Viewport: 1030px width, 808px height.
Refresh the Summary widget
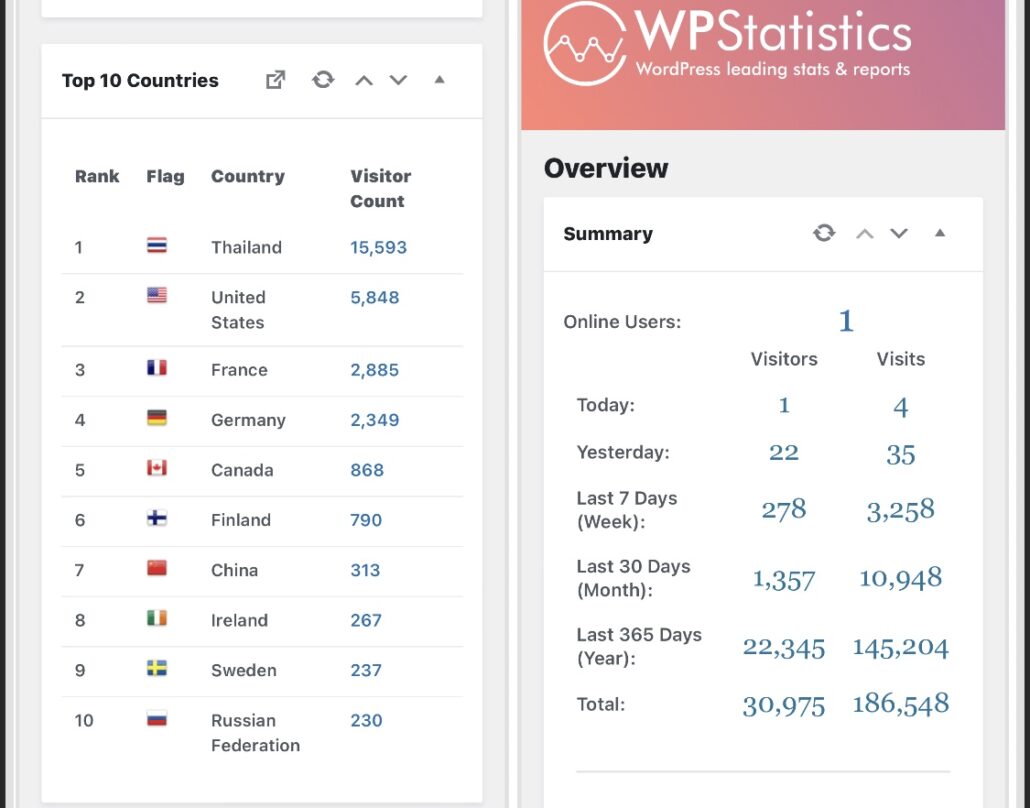click(824, 233)
